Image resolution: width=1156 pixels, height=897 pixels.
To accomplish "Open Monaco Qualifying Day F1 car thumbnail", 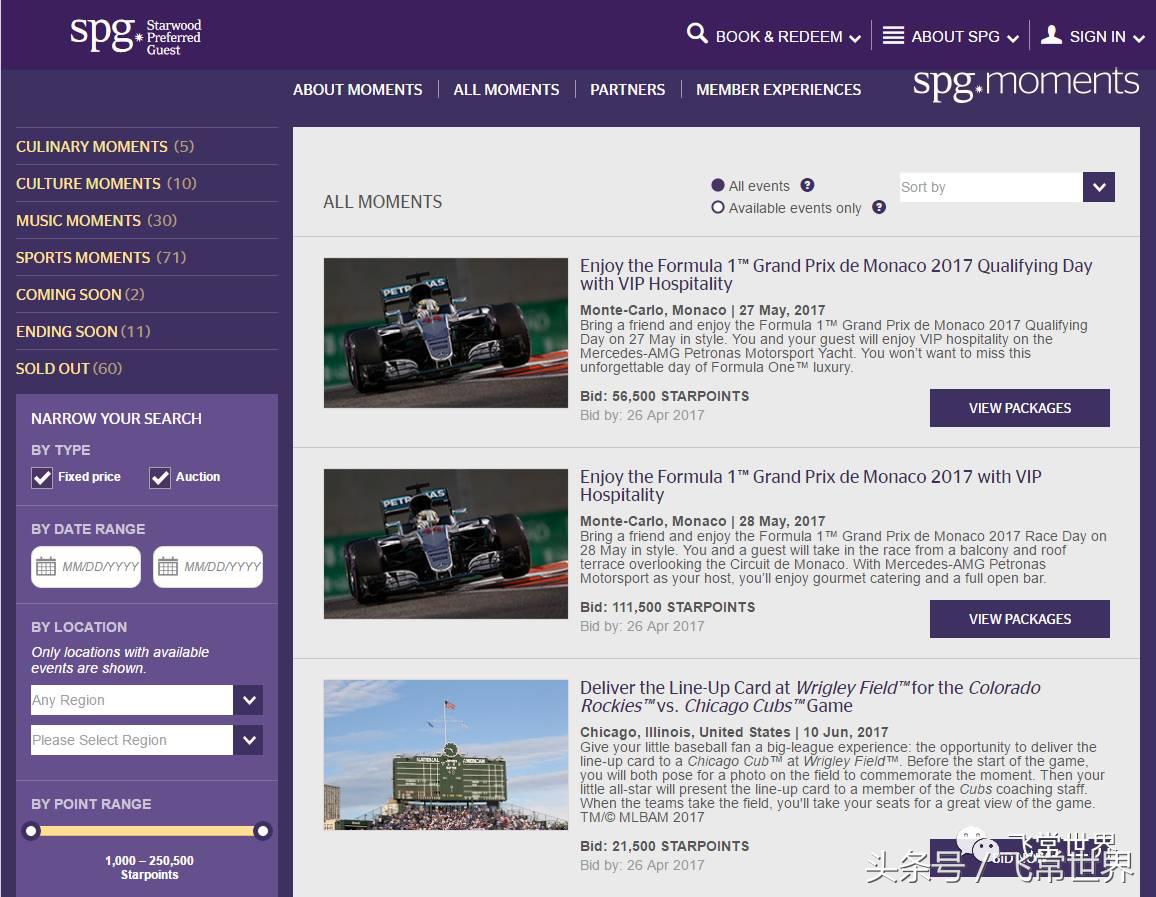I will (446, 332).
